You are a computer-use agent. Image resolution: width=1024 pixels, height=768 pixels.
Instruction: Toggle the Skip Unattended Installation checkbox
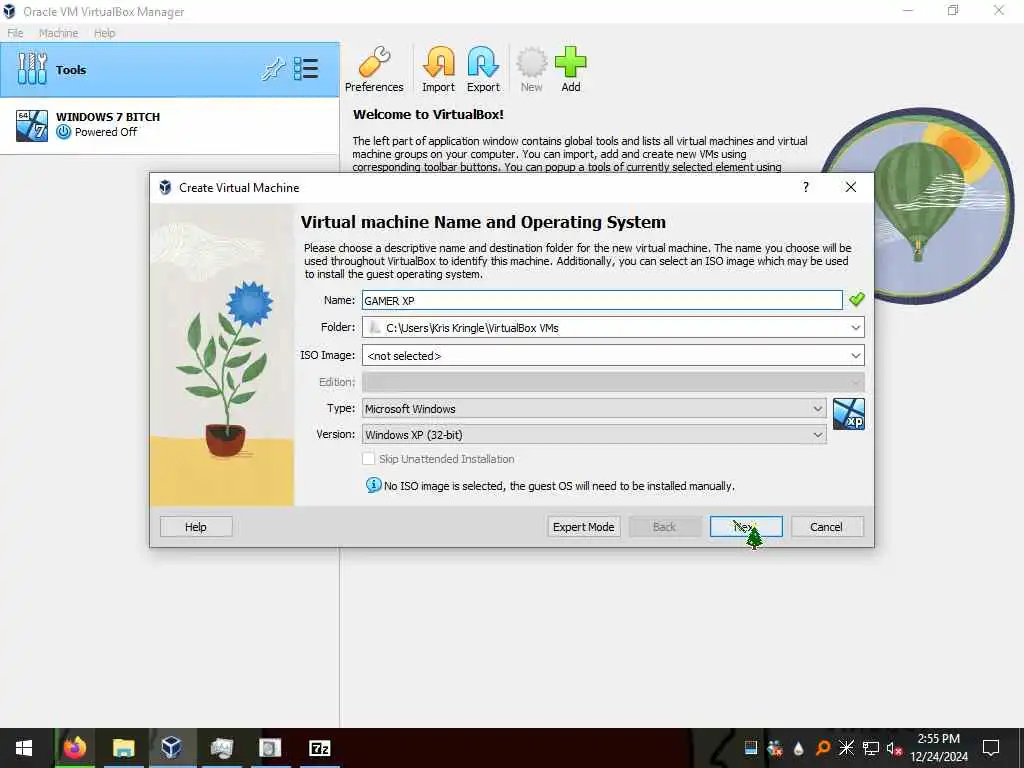[x=368, y=459]
